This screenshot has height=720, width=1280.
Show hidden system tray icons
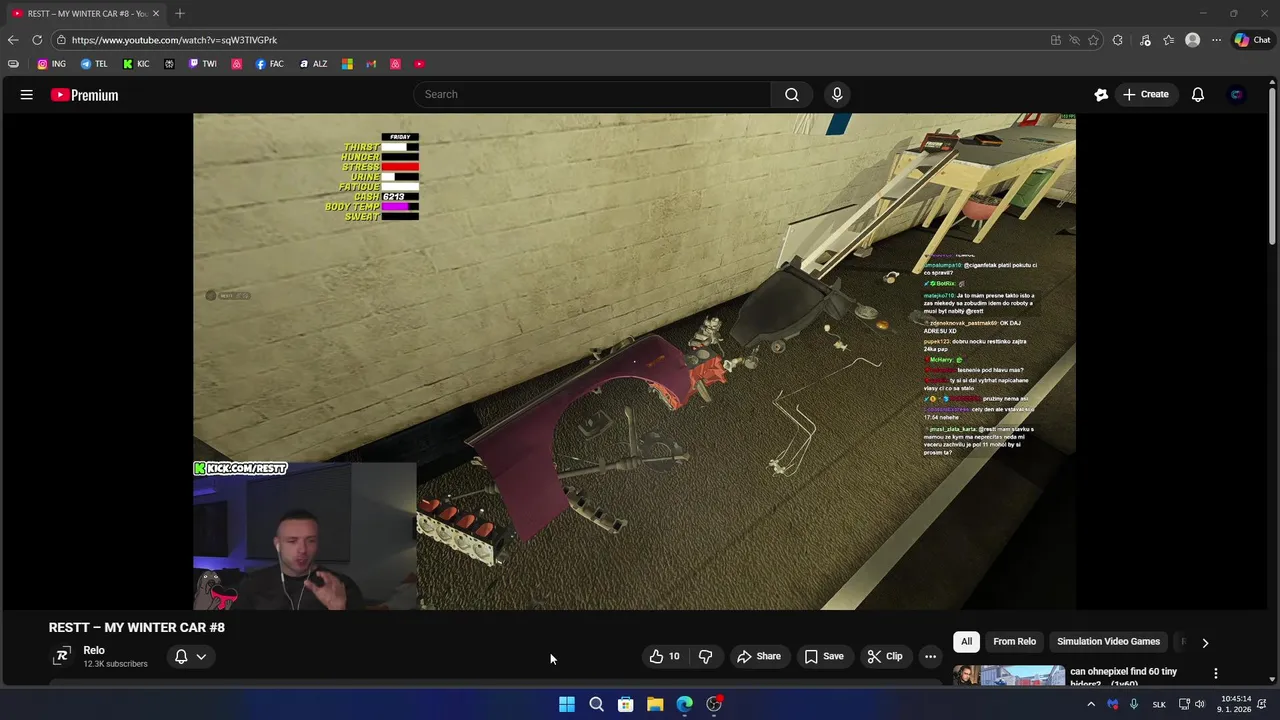pos(1091,704)
